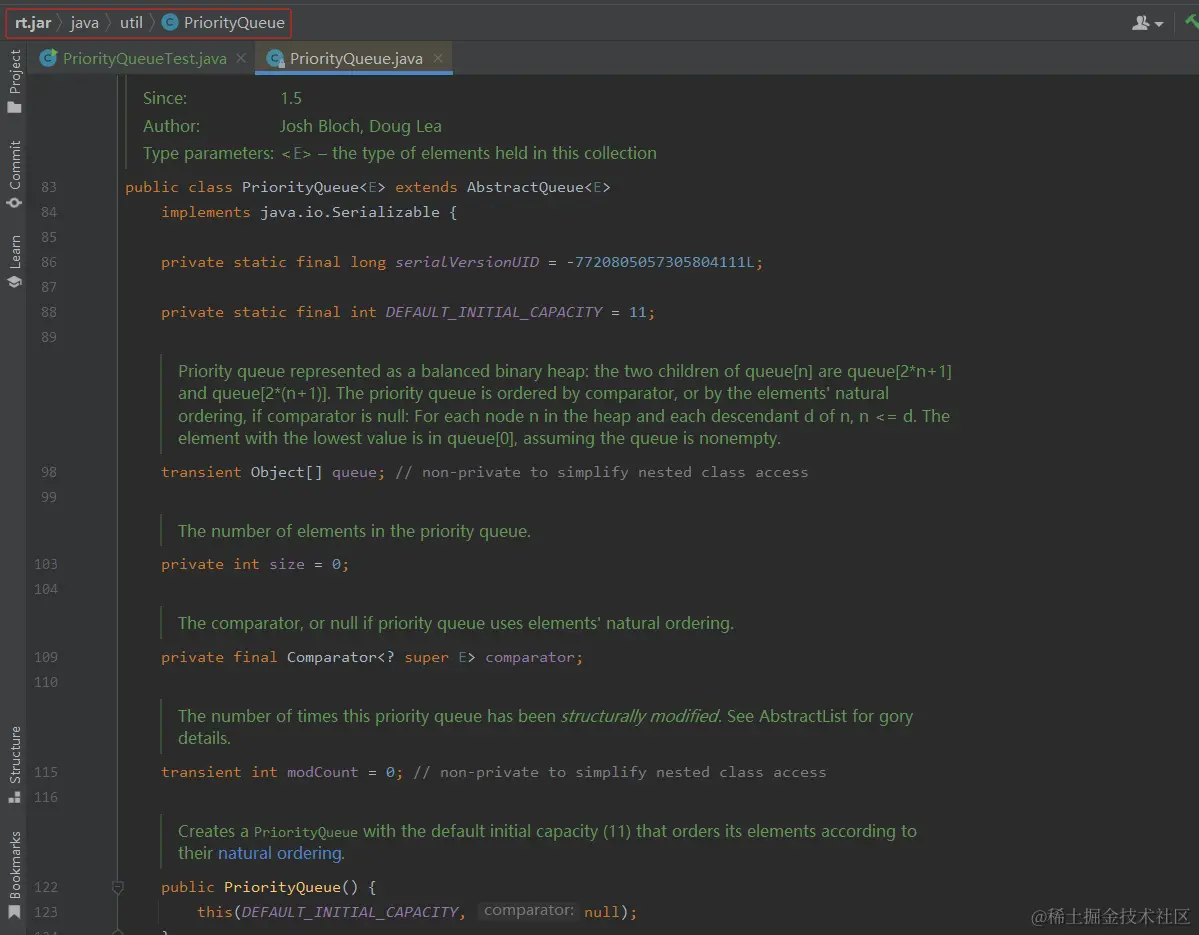Click rt.jar in the breadcrumb bar
The height and width of the screenshot is (935, 1199).
[x=33, y=23]
